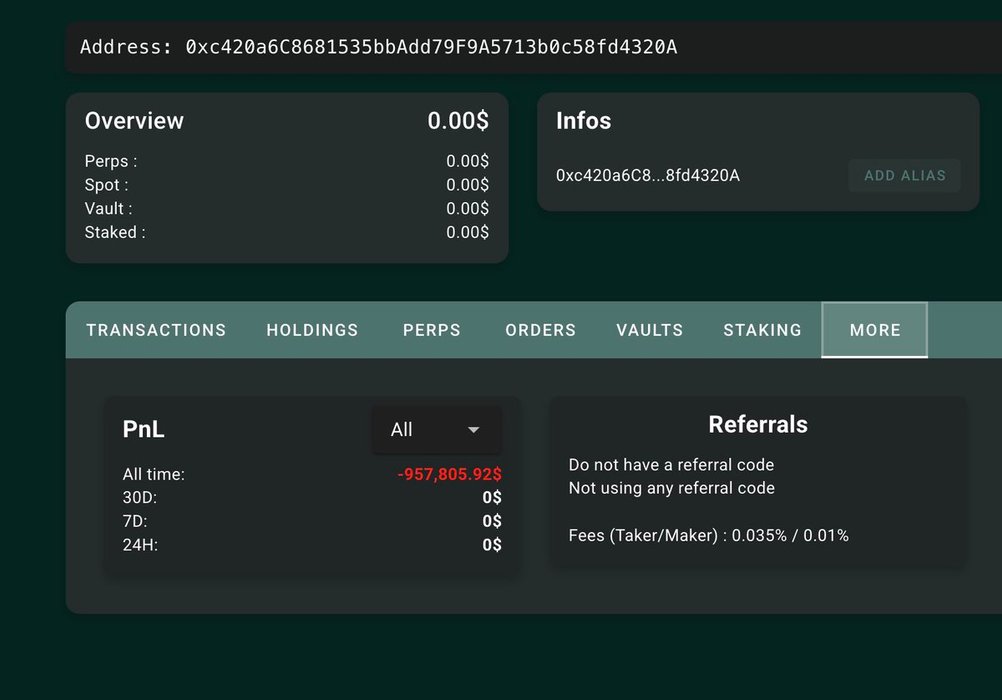
Task: Click the Overview total balance amount
Action: (x=458, y=121)
